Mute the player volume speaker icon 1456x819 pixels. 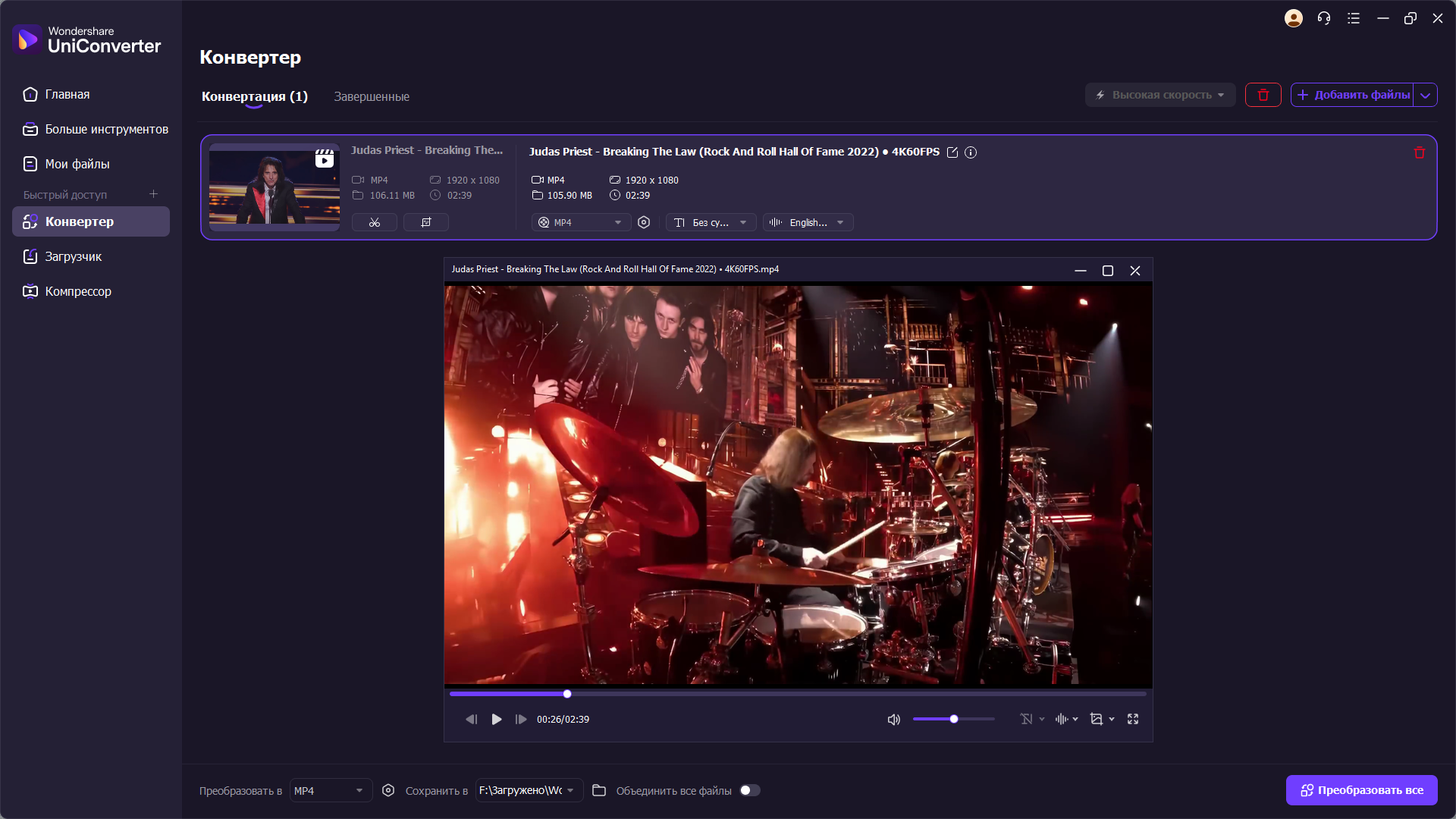894,719
